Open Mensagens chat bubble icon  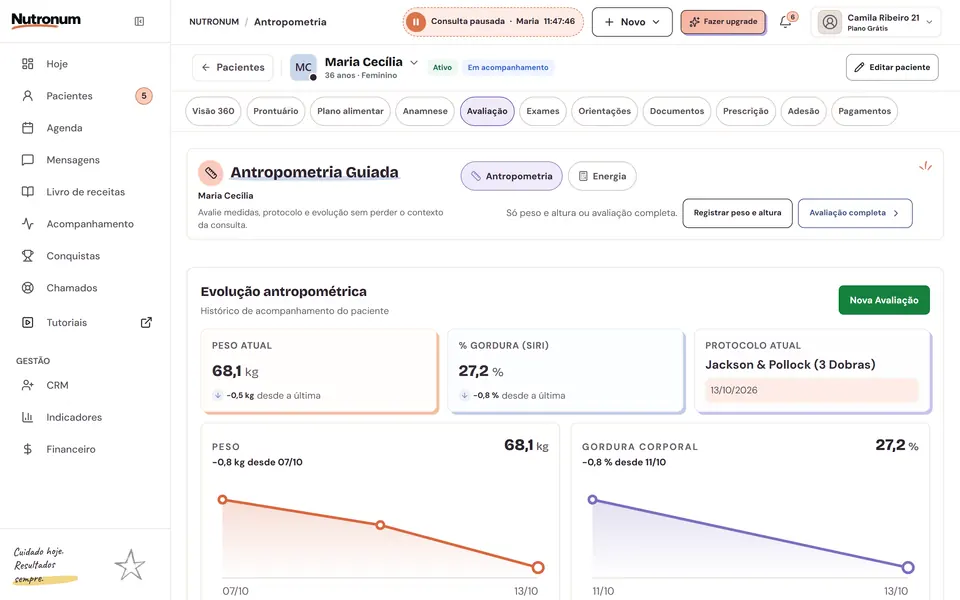tap(28, 160)
